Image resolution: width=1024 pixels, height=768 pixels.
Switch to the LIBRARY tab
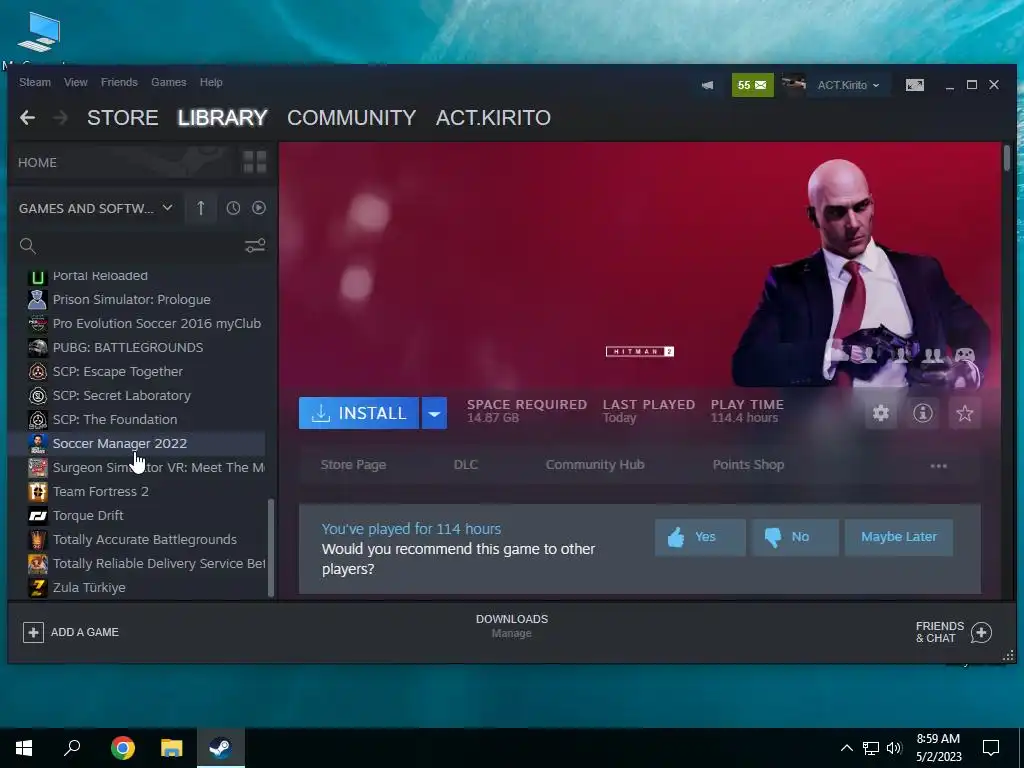pyautogui.click(x=222, y=118)
